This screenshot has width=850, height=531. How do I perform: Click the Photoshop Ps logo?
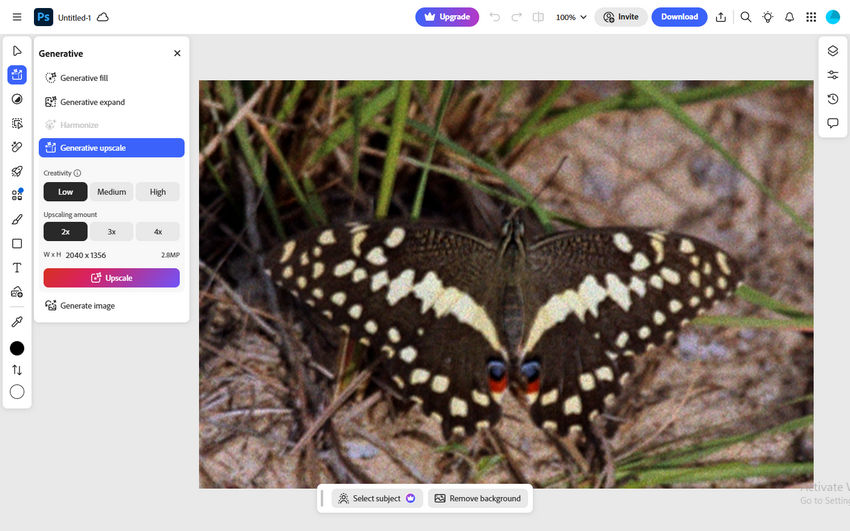click(x=43, y=17)
